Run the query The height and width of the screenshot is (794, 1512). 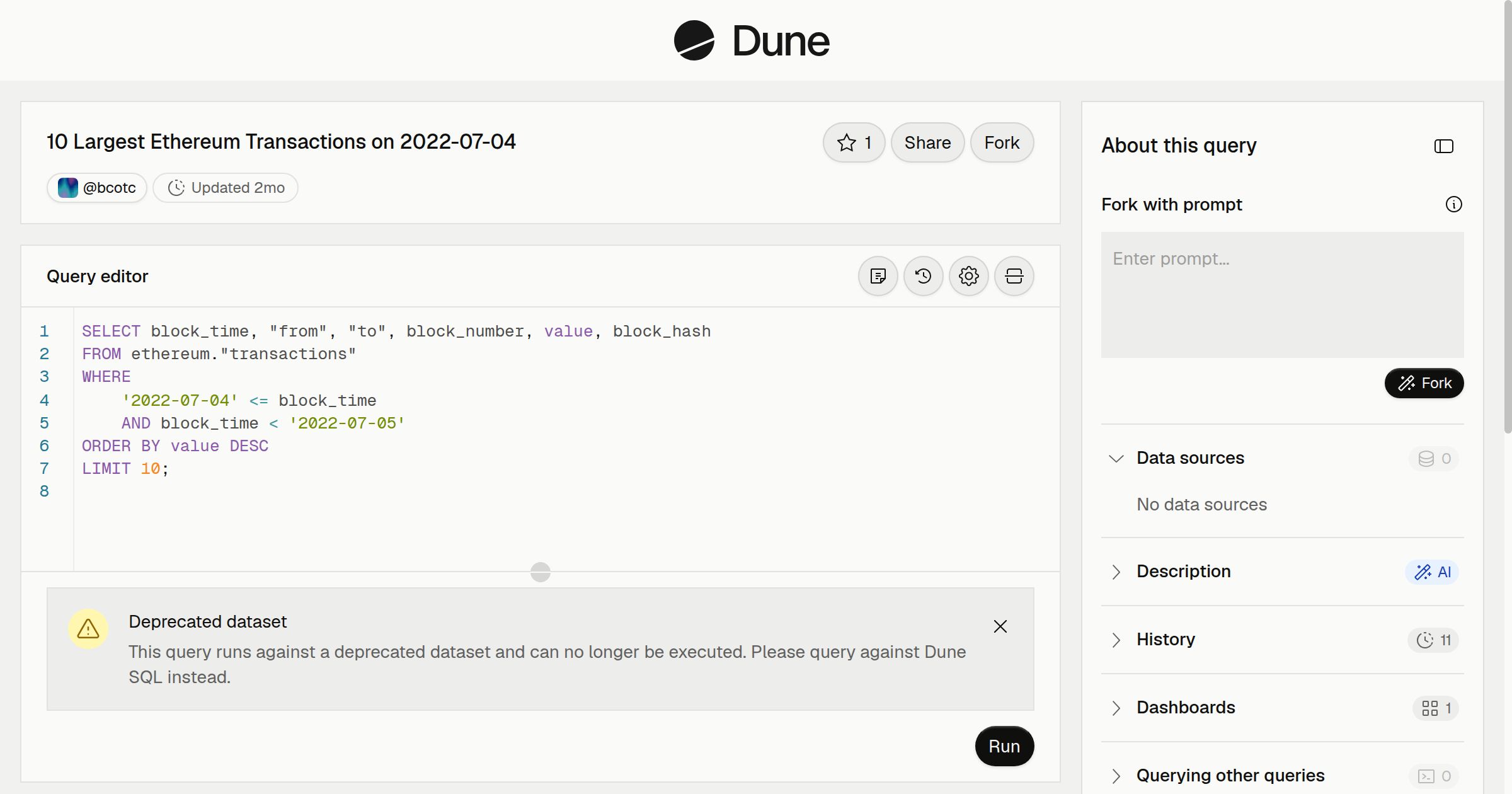[1004, 746]
